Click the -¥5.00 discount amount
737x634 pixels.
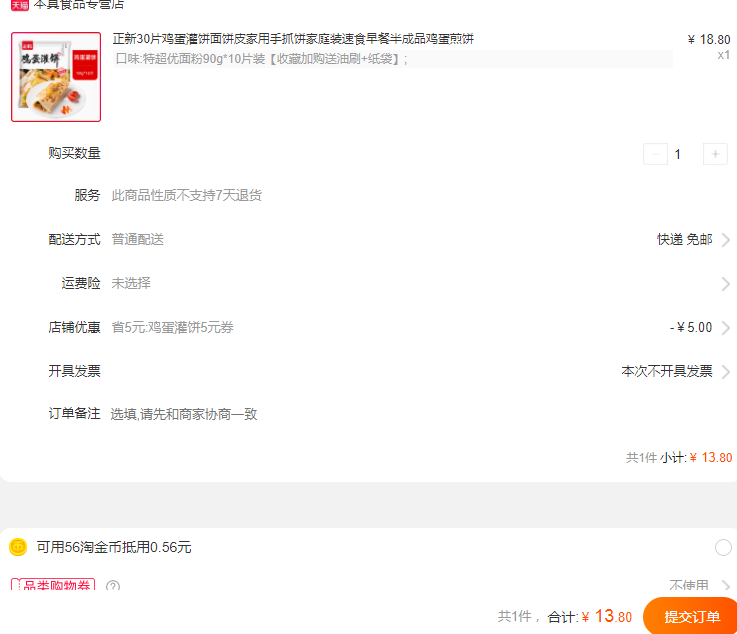pyautogui.click(x=691, y=327)
